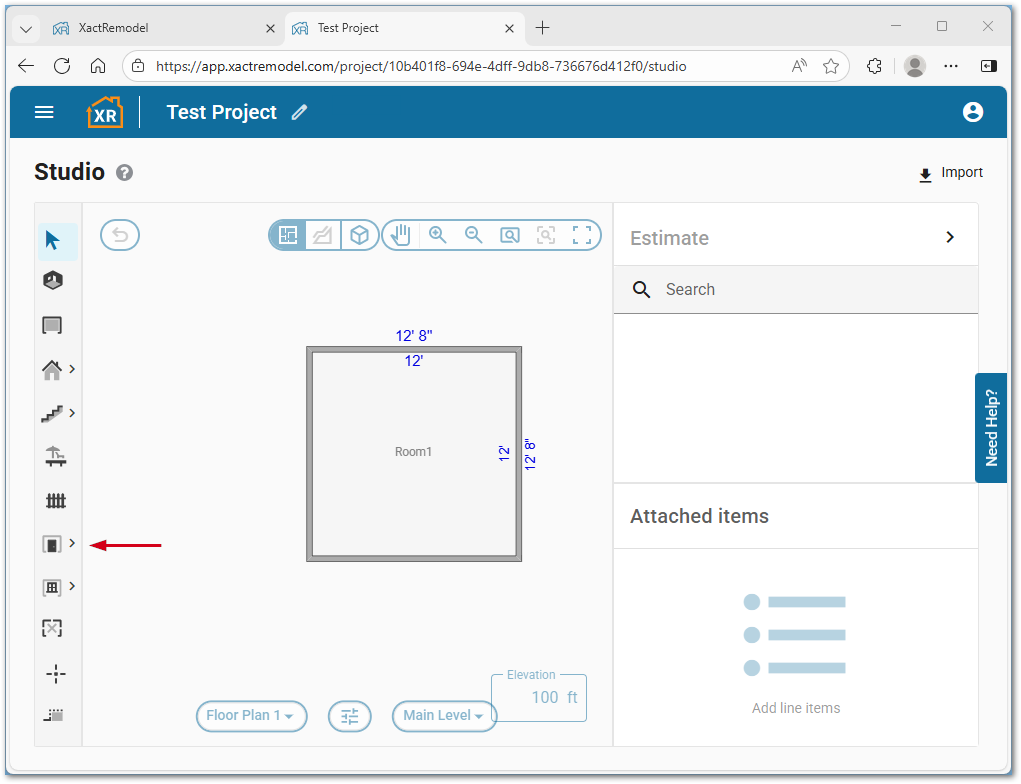Select the fence tool
The width and height of the screenshot is (1021, 784).
coord(56,500)
